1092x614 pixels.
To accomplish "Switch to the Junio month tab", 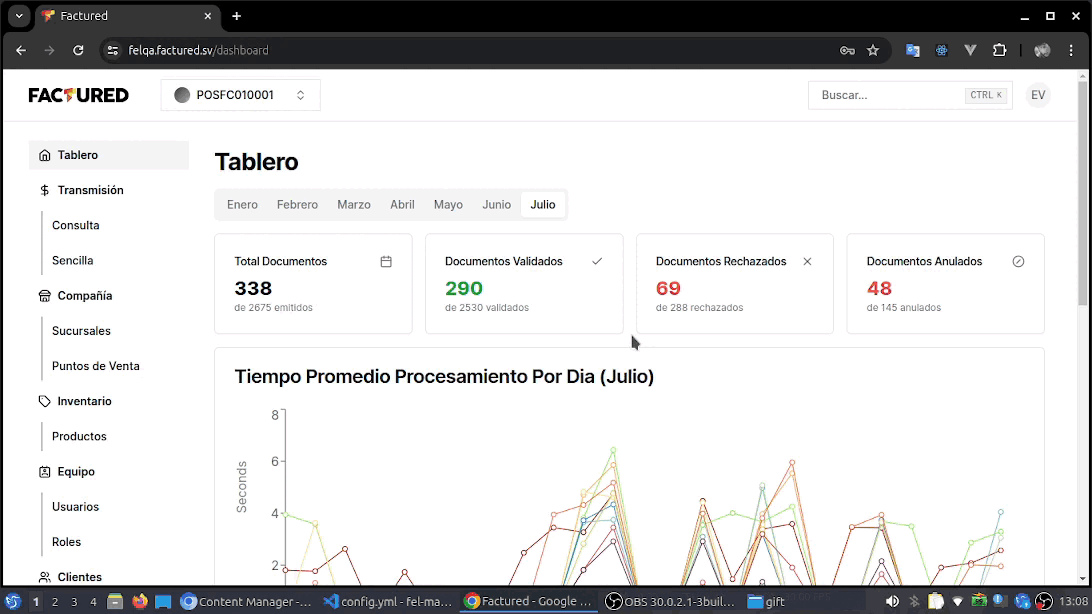I will coord(496,204).
